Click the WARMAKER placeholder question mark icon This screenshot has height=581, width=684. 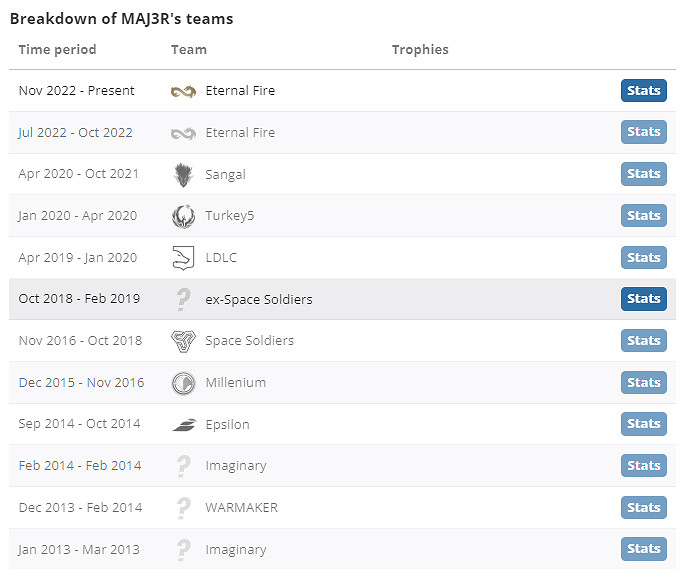(183, 508)
